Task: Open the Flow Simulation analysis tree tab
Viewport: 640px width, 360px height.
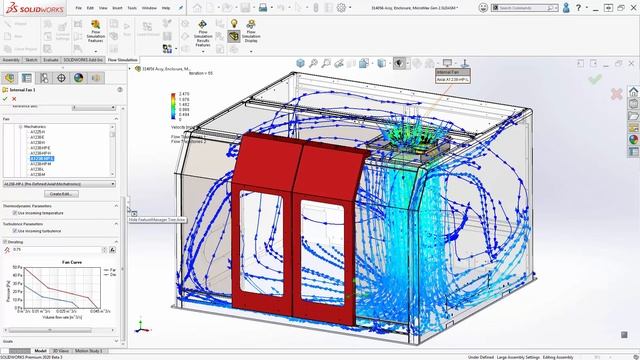Action: pyautogui.click(x=96, y=78)
